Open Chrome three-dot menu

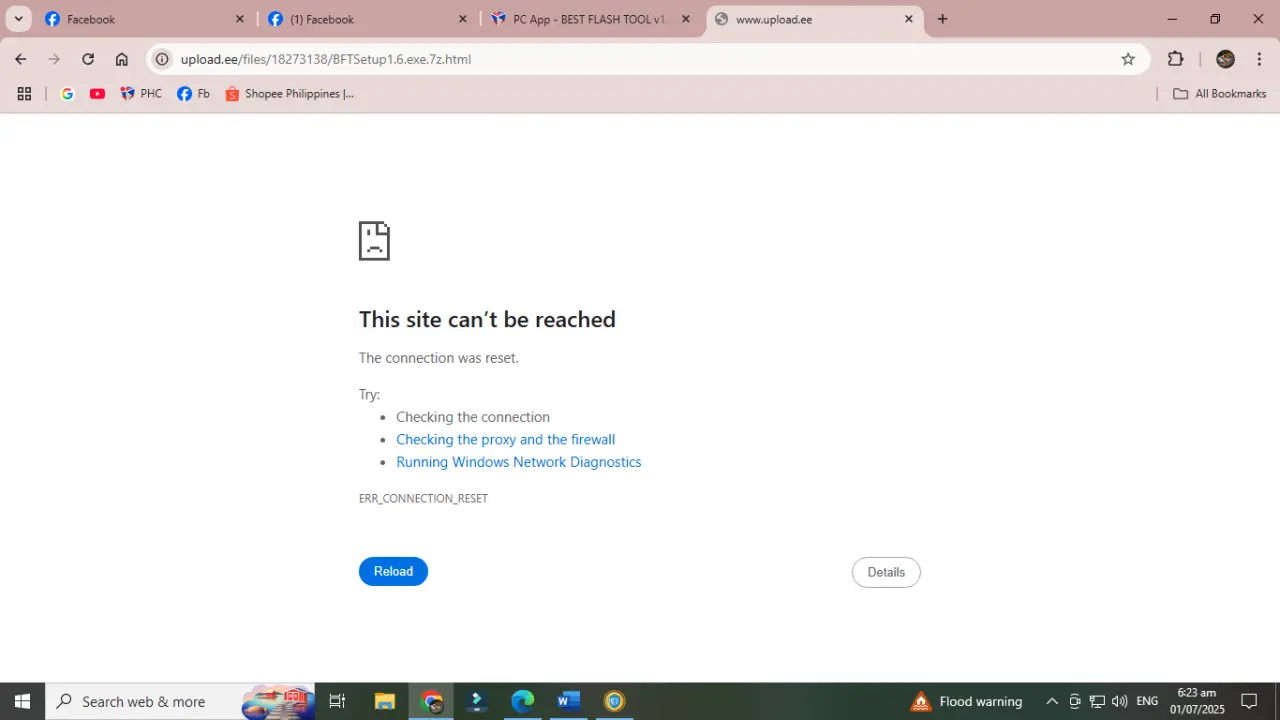(x=1259, y=59)
